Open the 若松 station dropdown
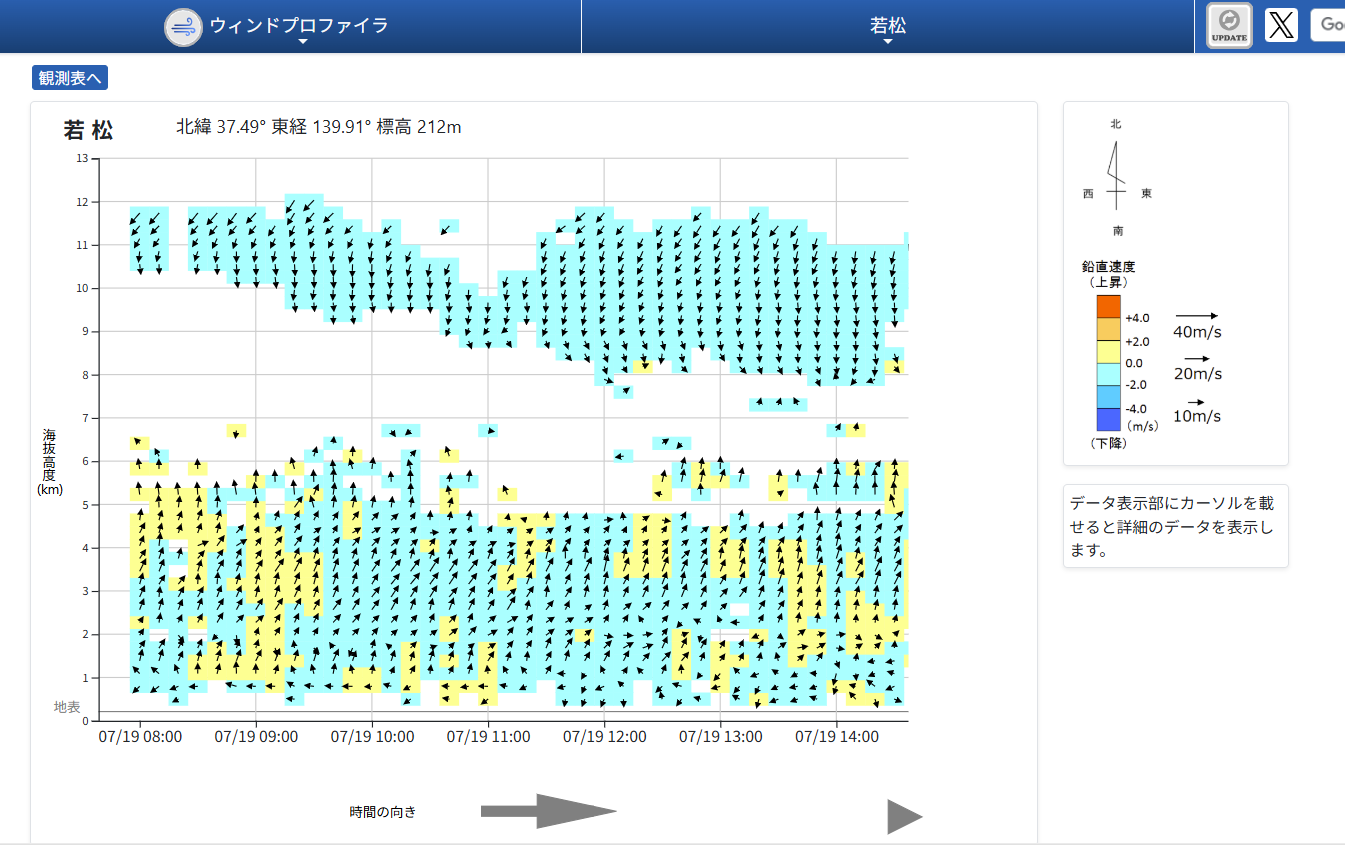The width and height of the screenshot is (1345, 845). (887, 27)
